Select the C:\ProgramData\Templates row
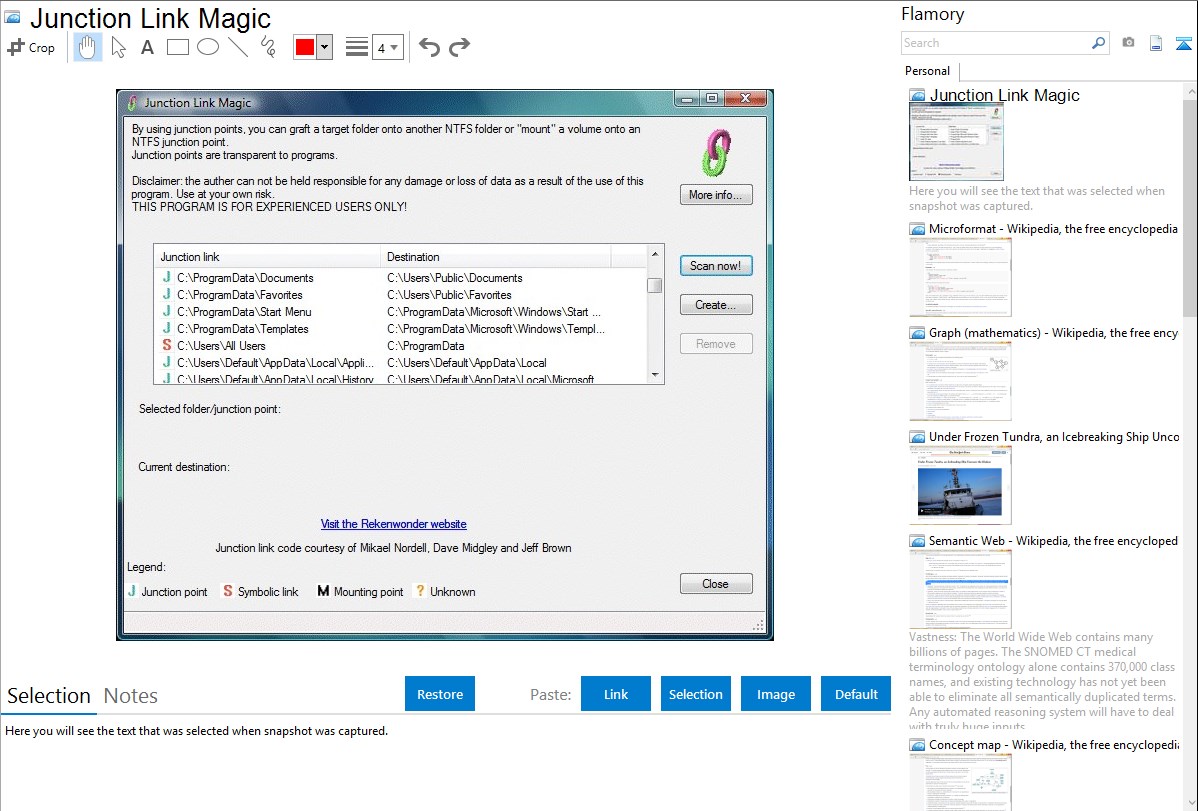Viewport: 1198px width, 811px height. [x=400, y=329]
